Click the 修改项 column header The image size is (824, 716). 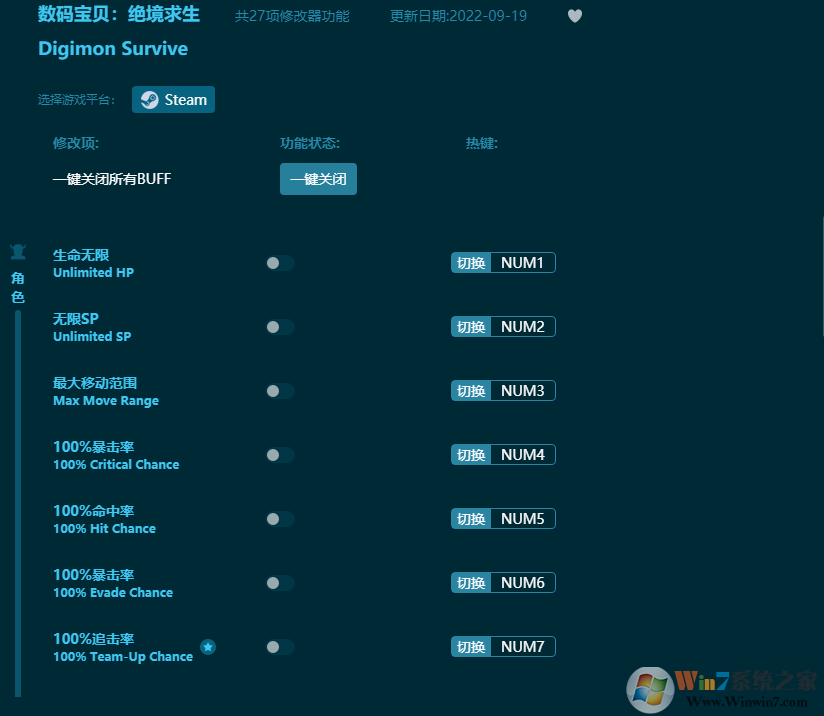click(x=76, y=144)
